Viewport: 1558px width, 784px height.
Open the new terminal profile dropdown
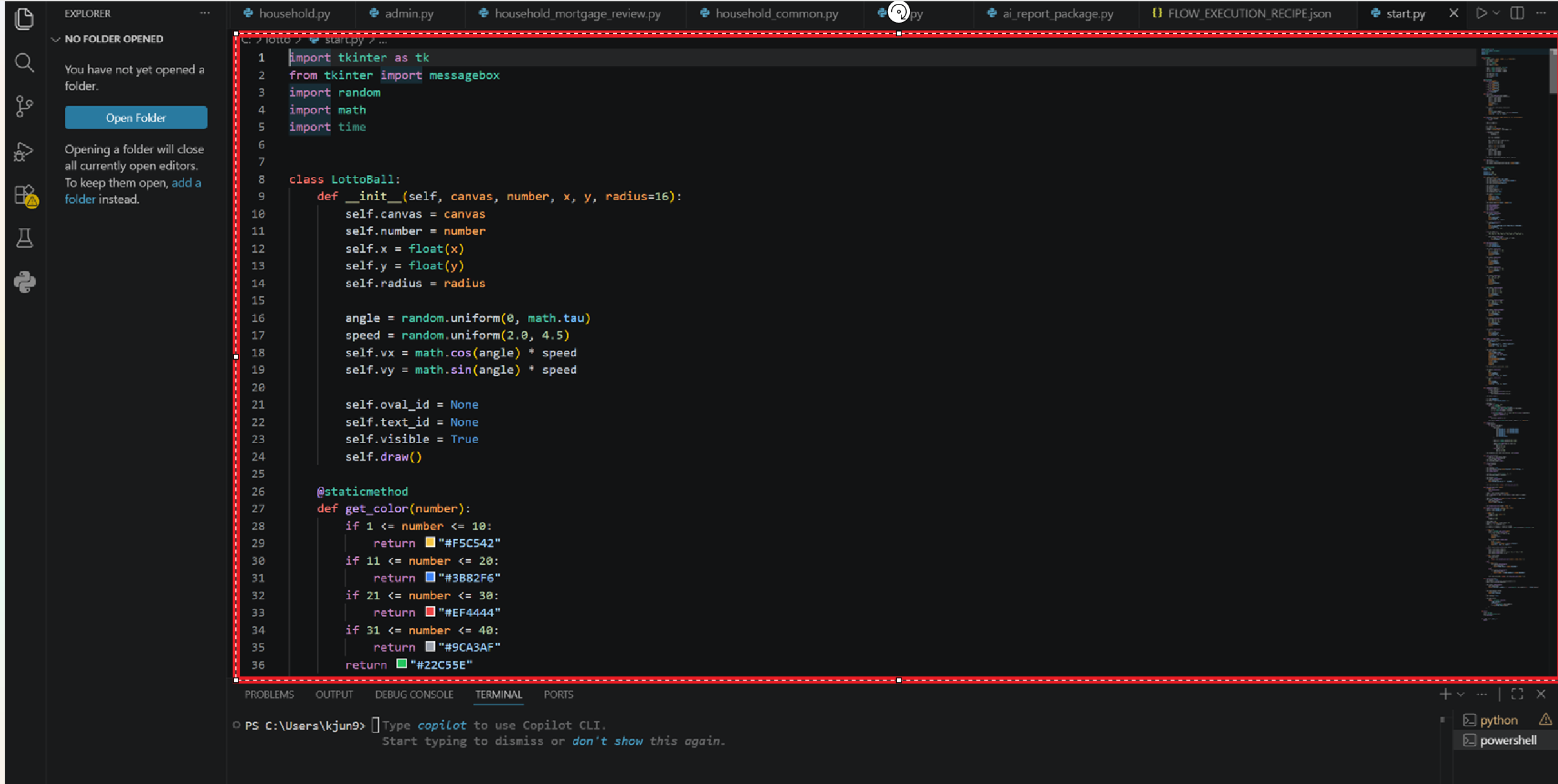point(1461,694)
